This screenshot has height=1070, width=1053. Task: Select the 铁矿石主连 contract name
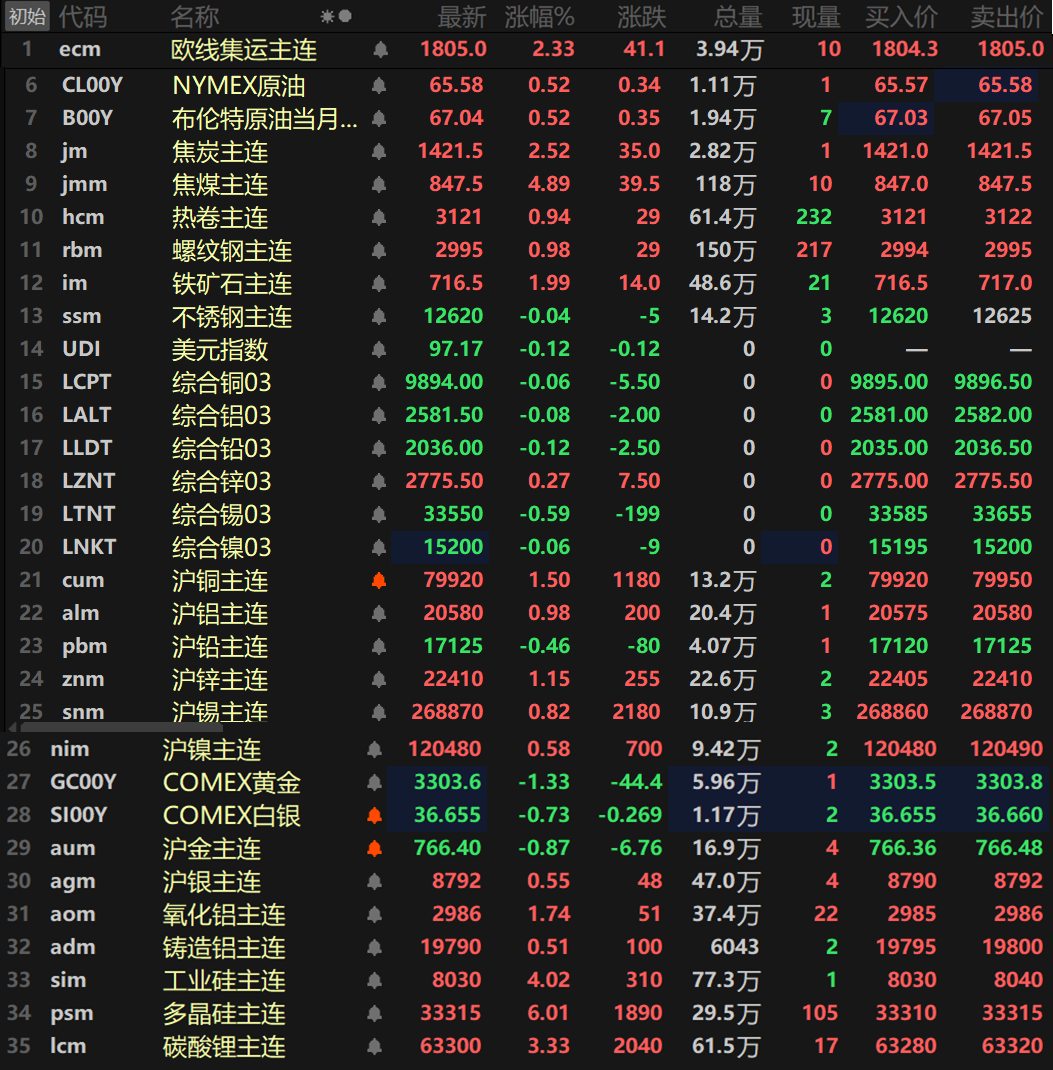[x=231, y=284]
